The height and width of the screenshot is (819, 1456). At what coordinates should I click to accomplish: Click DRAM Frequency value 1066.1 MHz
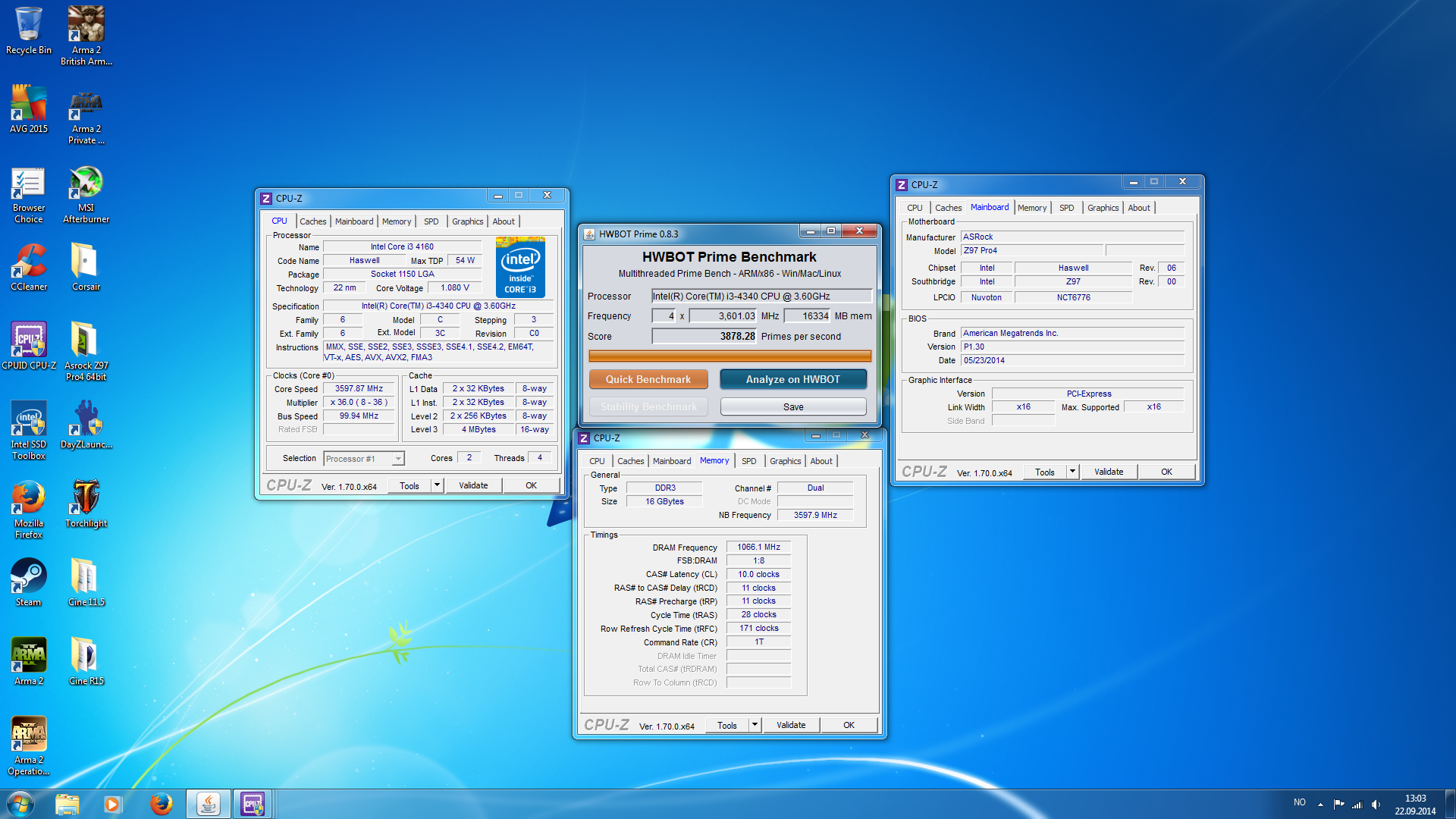(758, 547)
